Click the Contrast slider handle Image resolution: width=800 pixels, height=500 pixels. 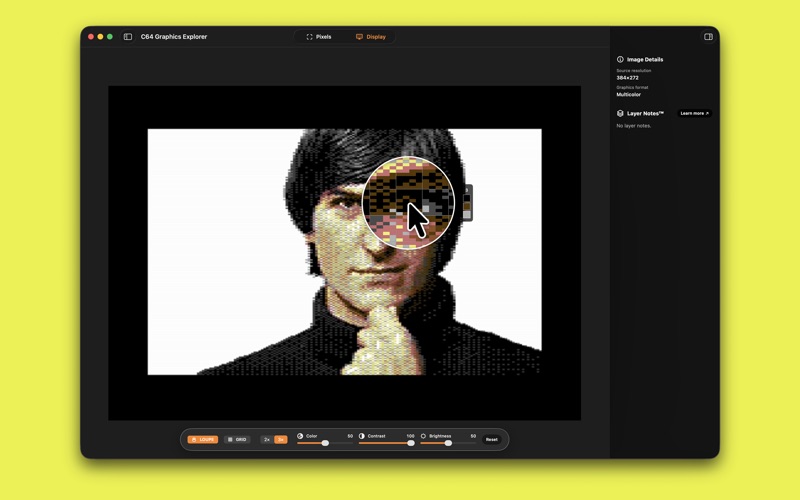[x=411, y=443]
